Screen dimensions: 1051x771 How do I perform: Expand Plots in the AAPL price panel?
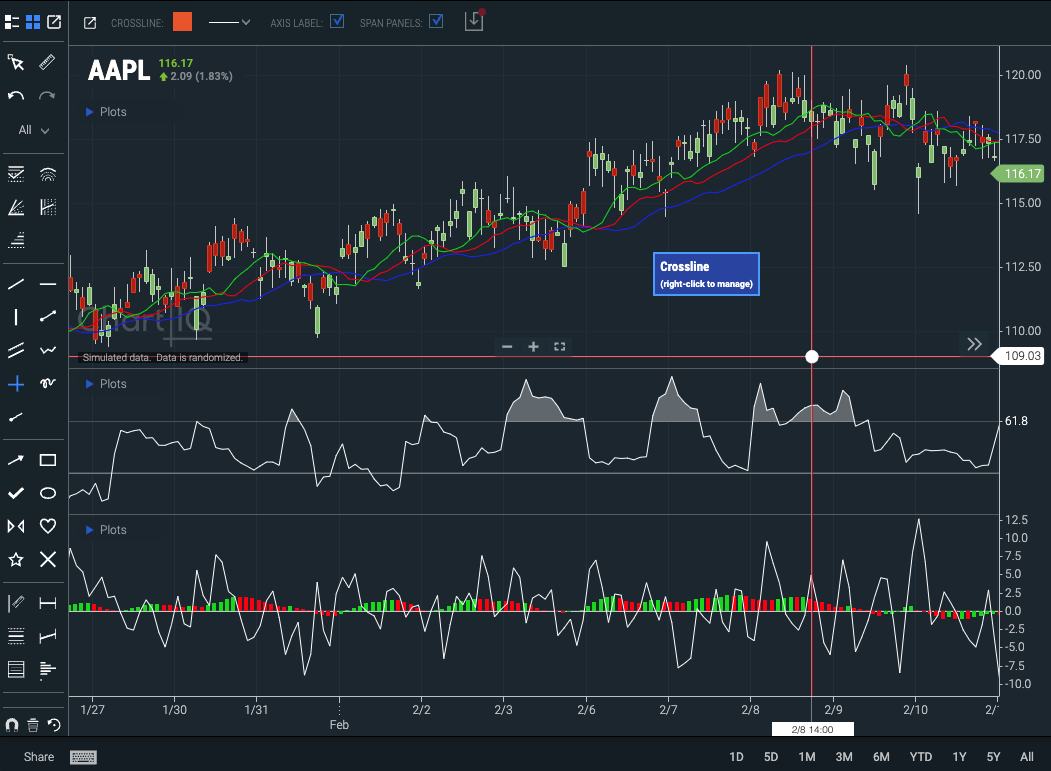pos(106,112)
